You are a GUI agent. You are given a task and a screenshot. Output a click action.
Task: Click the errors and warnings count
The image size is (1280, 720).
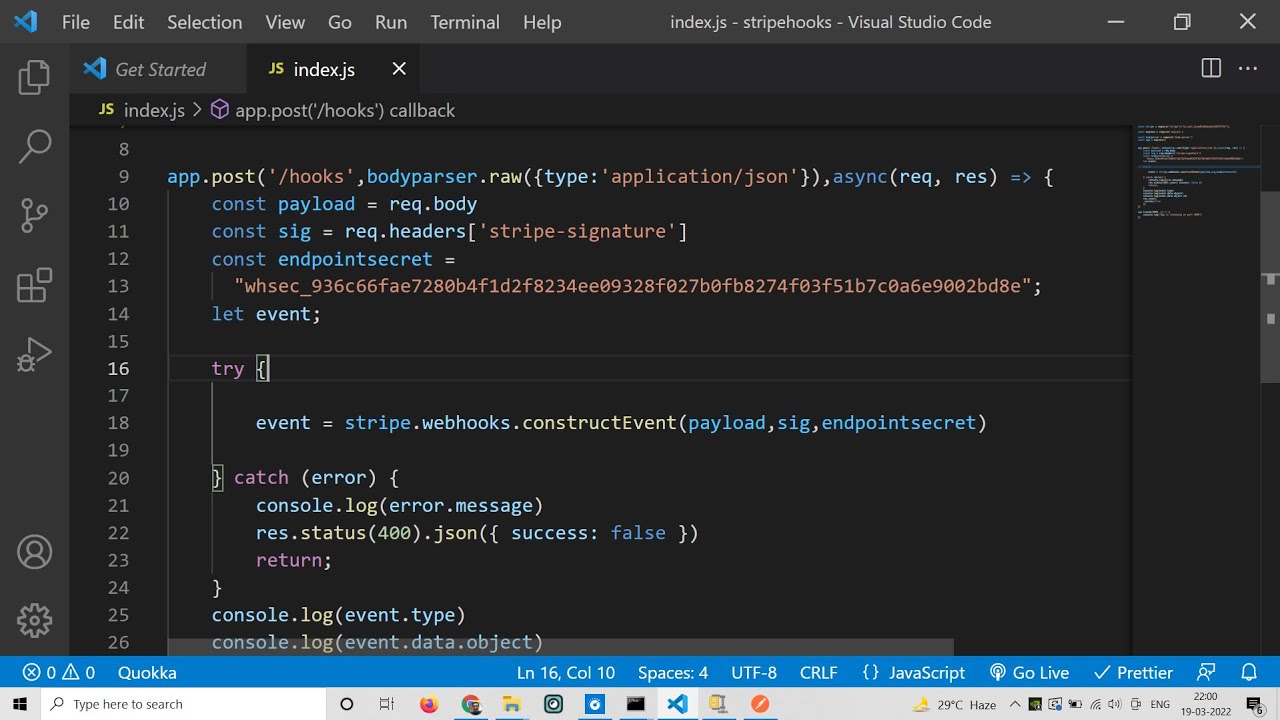(x=59, y=673)
